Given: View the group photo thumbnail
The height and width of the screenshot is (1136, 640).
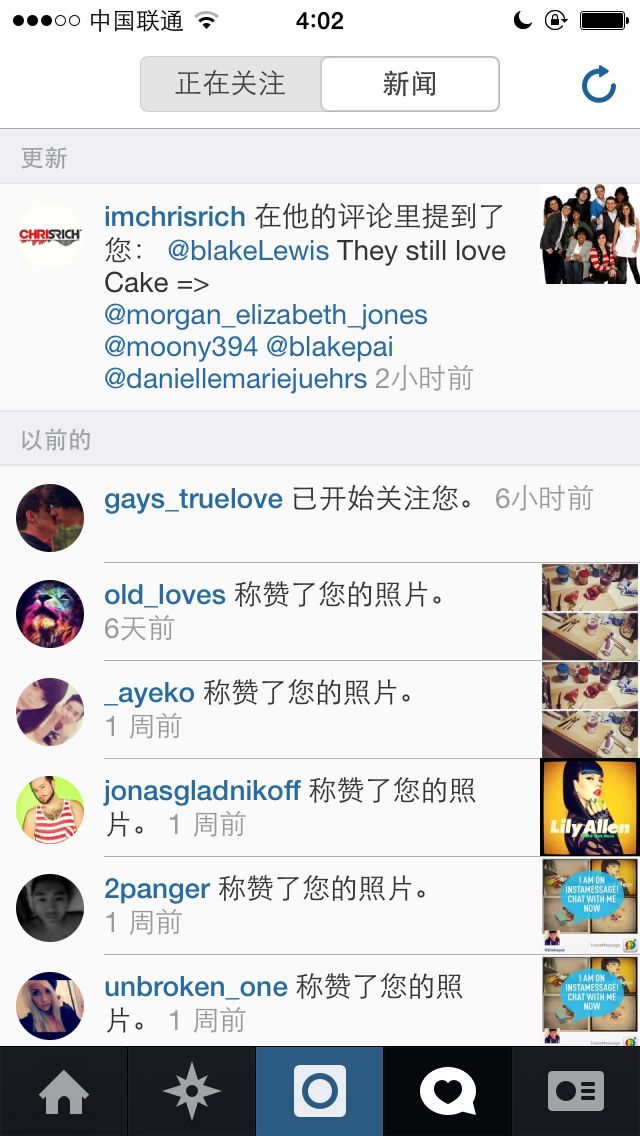Looking at the screenshot, I should (590, 234).
